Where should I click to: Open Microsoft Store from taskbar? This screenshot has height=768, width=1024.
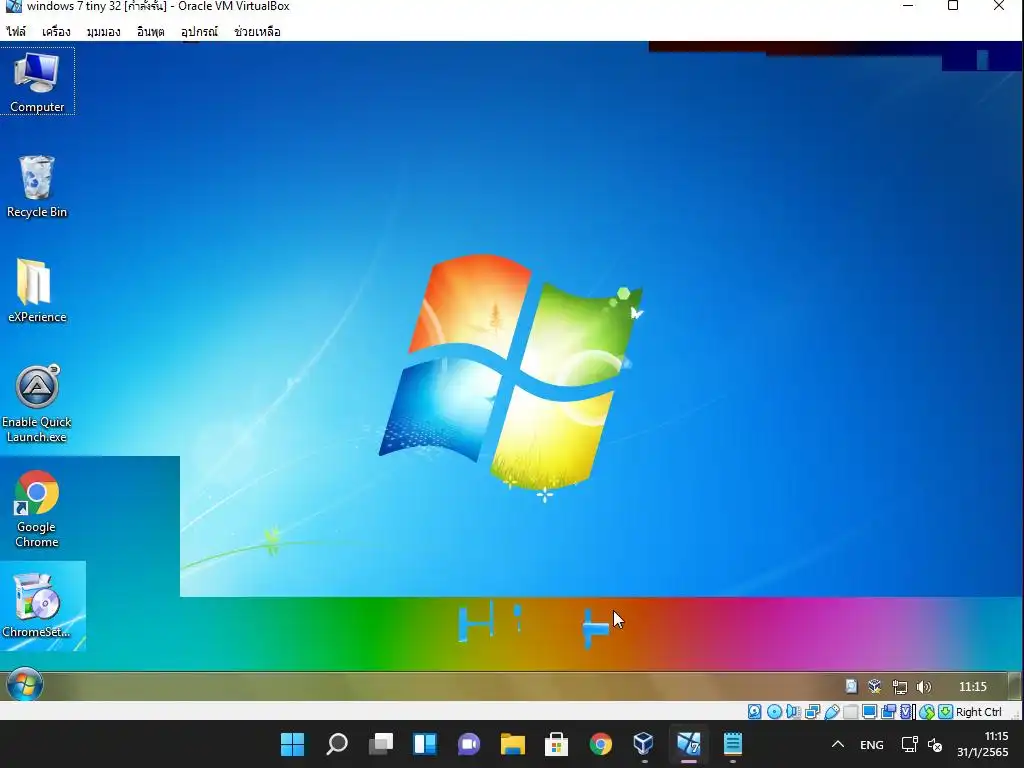556,744
